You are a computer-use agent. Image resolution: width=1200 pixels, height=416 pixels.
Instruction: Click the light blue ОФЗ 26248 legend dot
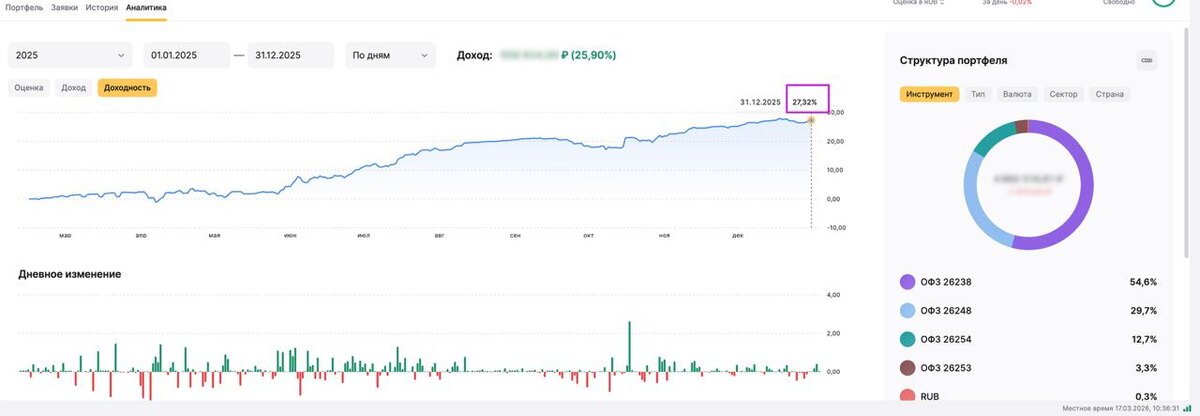click(x=908, y=311)
